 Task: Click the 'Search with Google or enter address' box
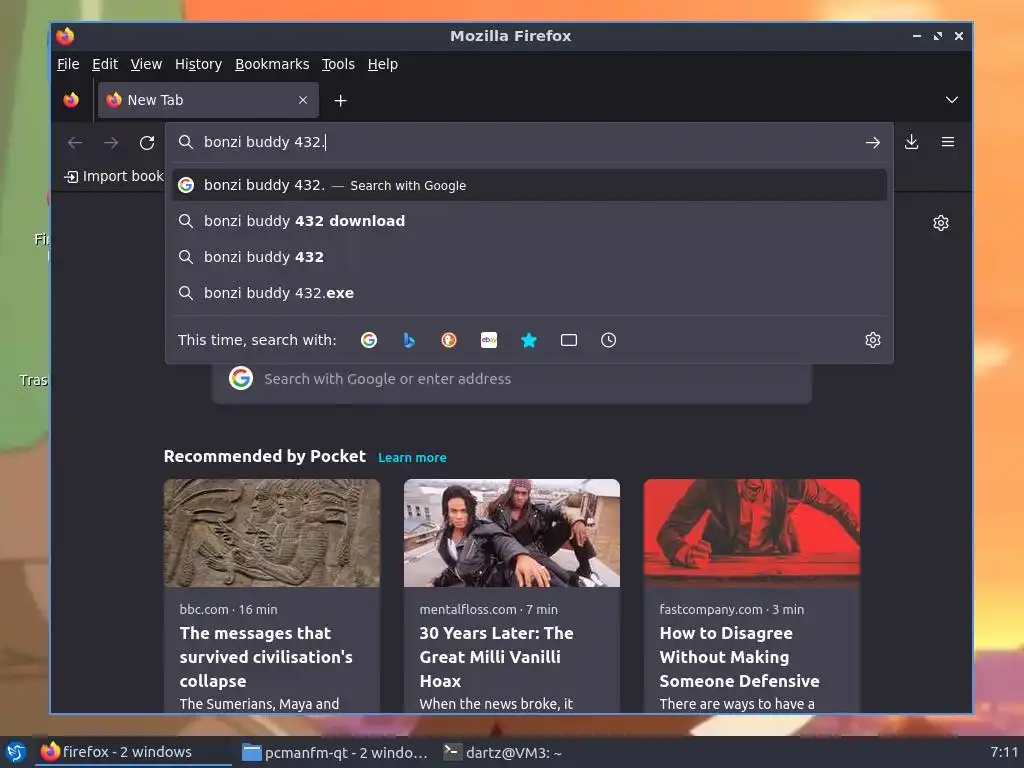(x=512, y=379)
